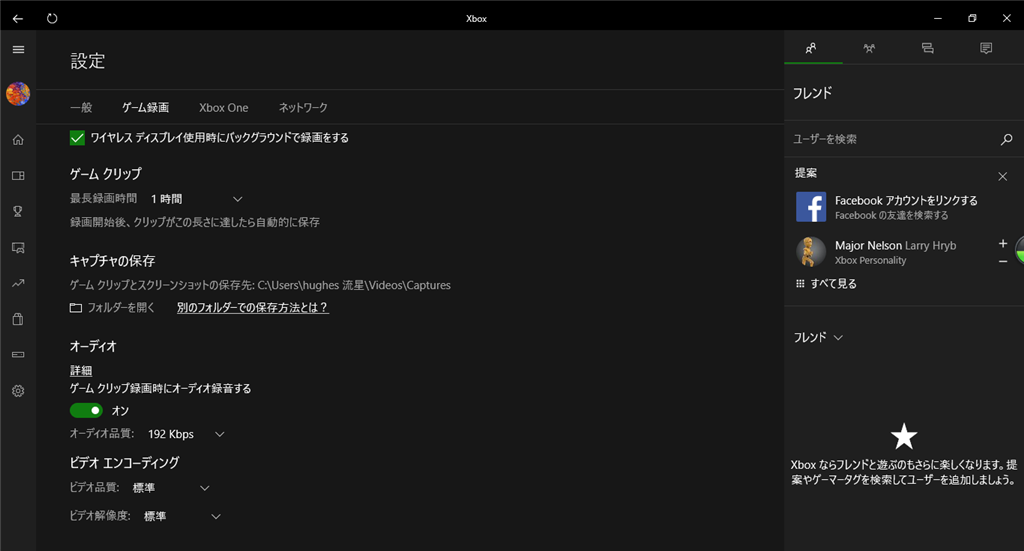The height and width of the screenshot is (551, 1024).
Task: Remove Major Nelson suggestion with minus icon
Action: [x=1002, y=261]
